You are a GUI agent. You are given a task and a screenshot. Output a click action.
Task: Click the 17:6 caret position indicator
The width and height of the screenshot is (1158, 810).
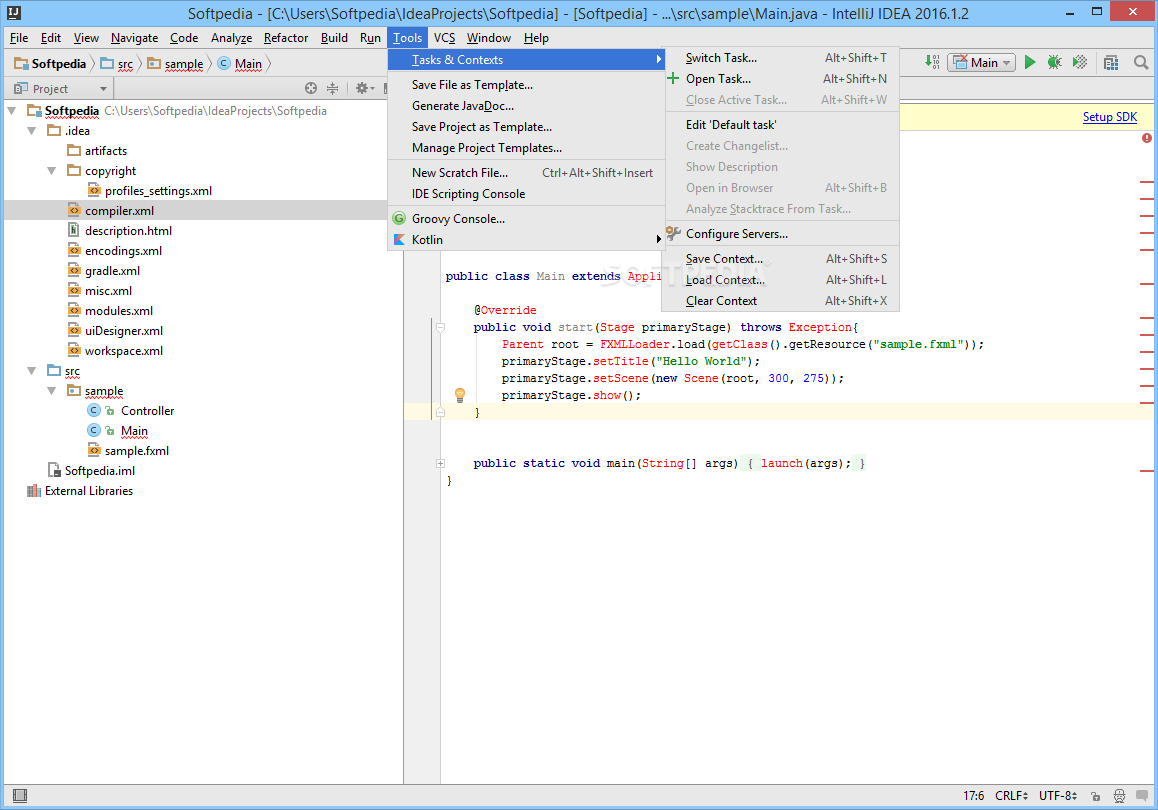(973, 795)
